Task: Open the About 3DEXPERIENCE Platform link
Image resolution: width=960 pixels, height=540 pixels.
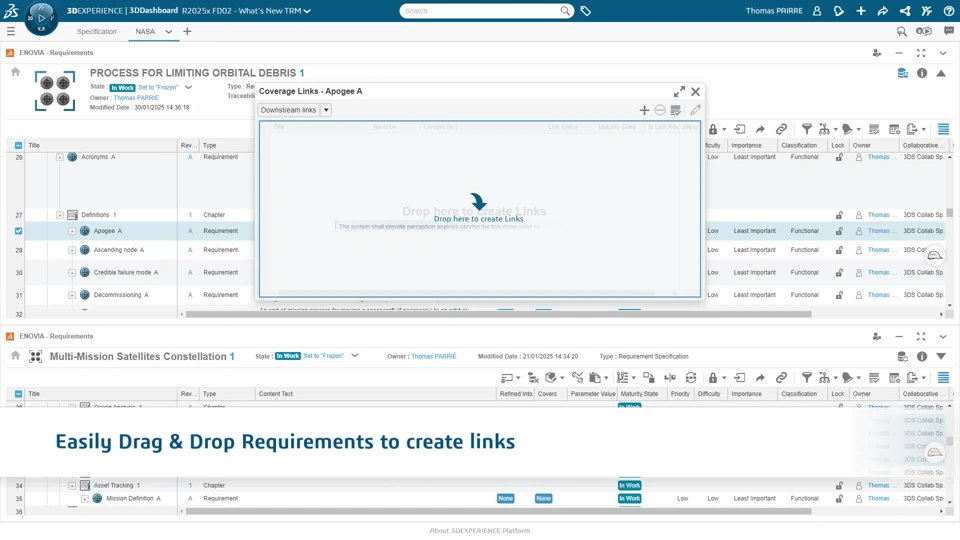Action: click(480, 531)
